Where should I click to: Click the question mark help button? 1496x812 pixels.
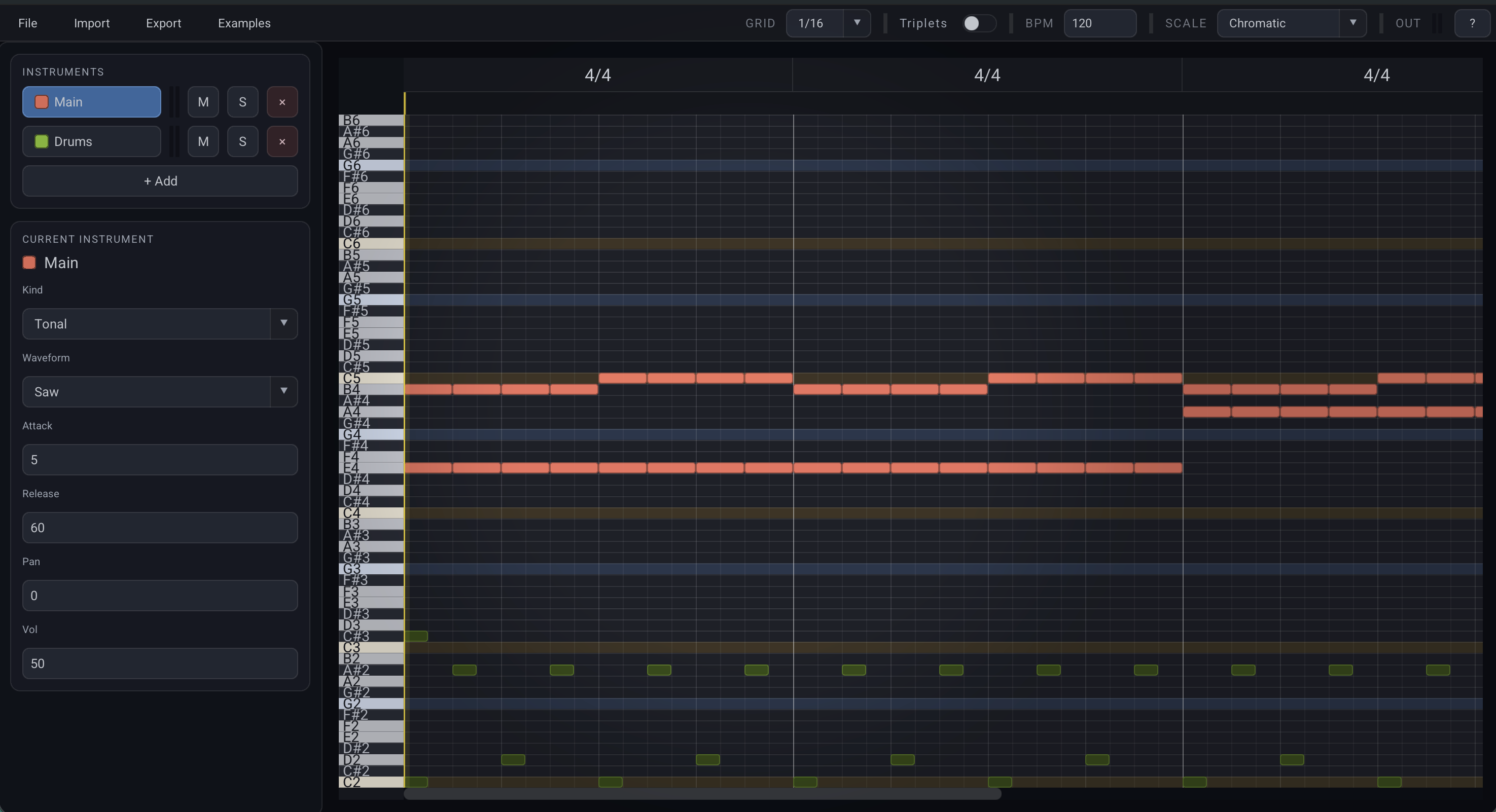click(1472, 23)
